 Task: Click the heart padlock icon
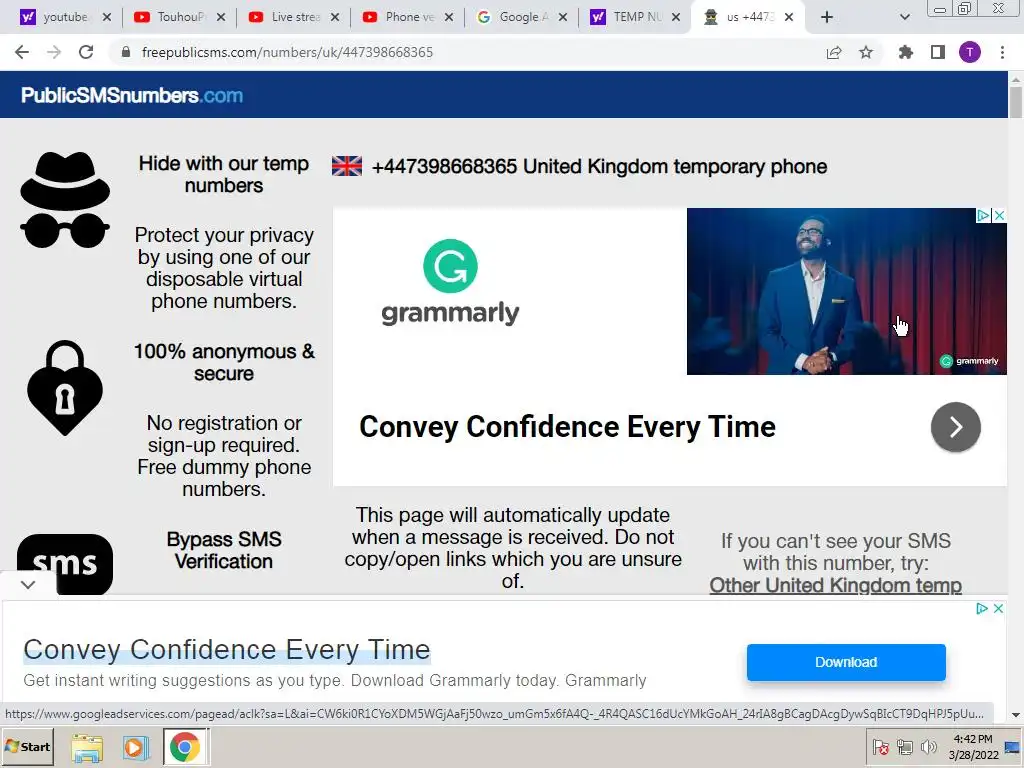point(65,388)
